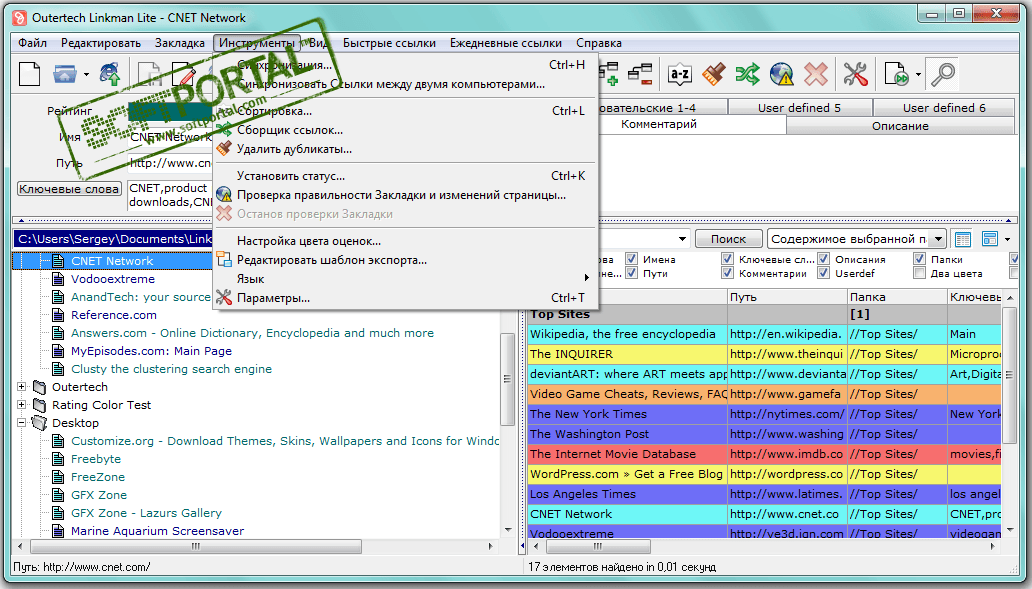The width and height of the screenshot is (1032, 589).
Task: Uncheck the Папки checkbox
Action: point(919,259)
